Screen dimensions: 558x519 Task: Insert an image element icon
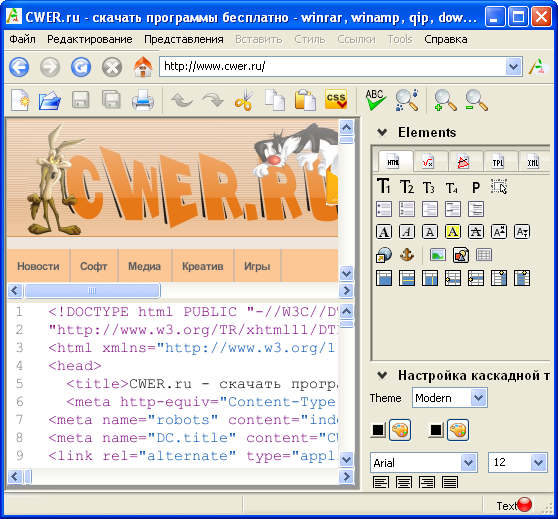coord(438,255)
